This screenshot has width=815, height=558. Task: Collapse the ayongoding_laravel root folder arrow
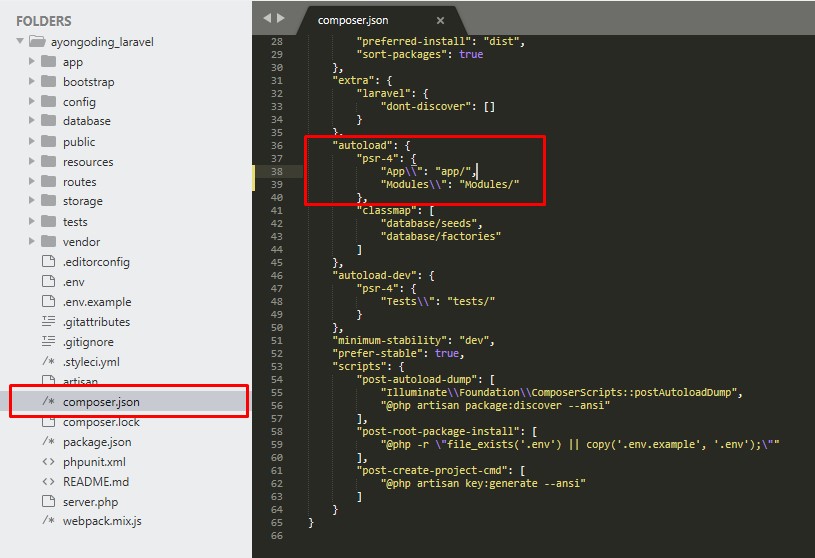point(20,41)
